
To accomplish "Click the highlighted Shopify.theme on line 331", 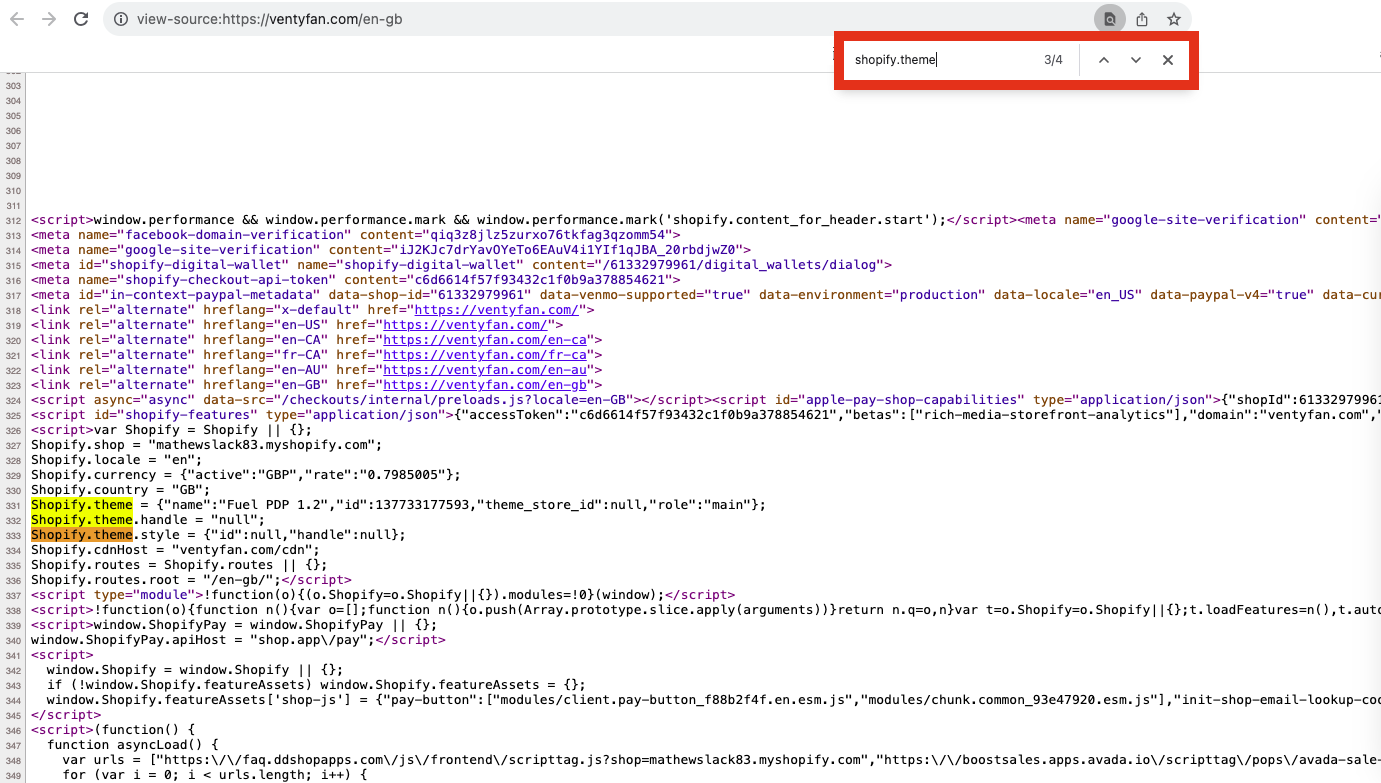I will tap(82, 505).
